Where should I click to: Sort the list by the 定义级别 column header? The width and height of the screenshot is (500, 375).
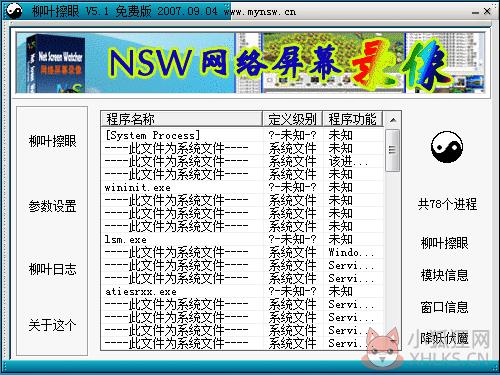coord(292,119)
